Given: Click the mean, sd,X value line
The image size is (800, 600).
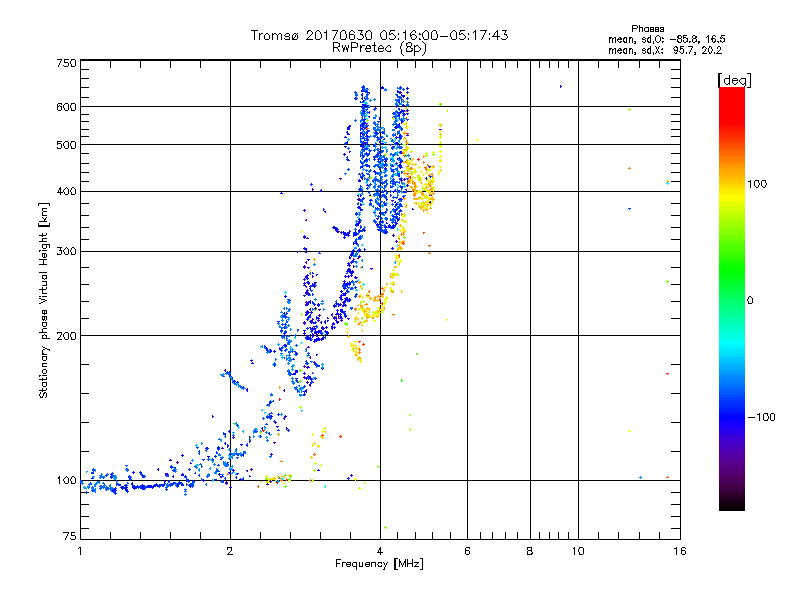Looking at the screenshot, I should click(665, 50).
